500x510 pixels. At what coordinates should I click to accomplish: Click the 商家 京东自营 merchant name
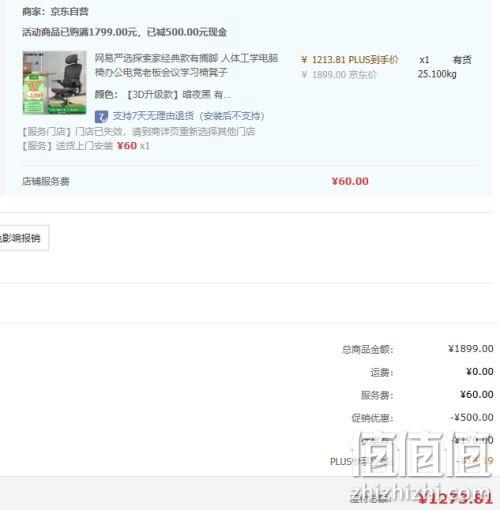click(x=55, y=12)
